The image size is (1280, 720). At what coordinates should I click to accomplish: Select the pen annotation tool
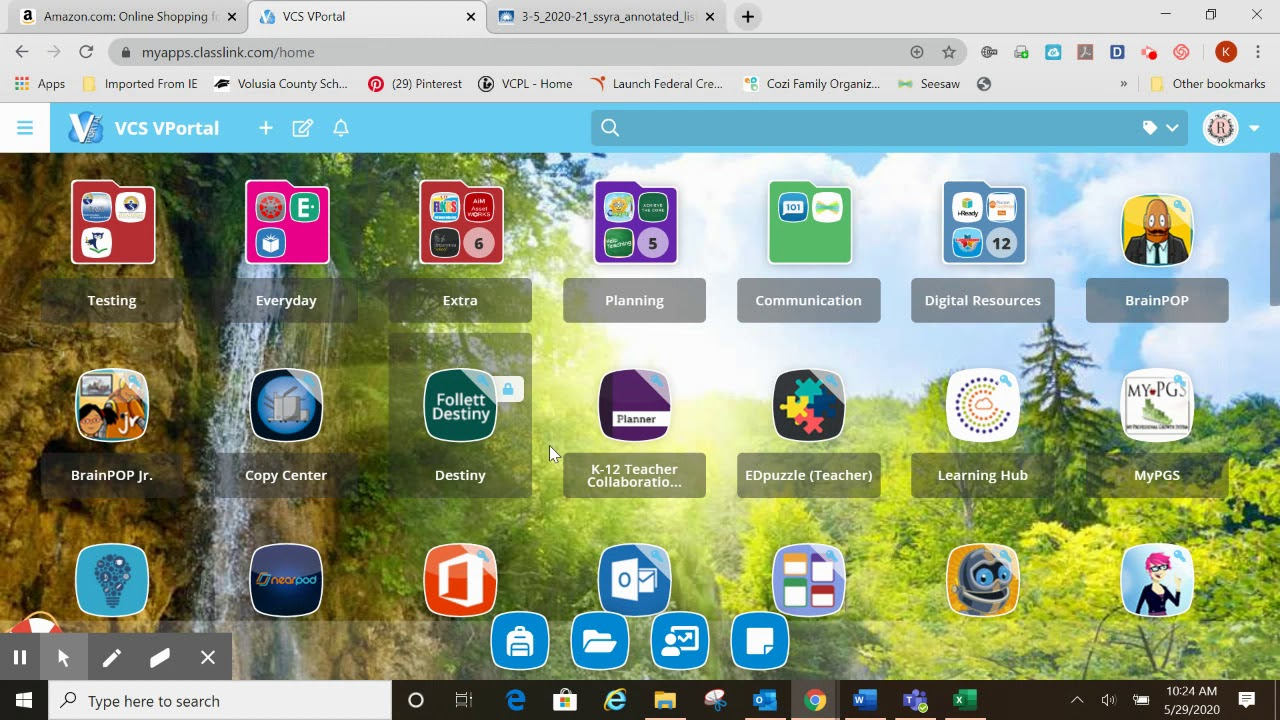point(111,657)
